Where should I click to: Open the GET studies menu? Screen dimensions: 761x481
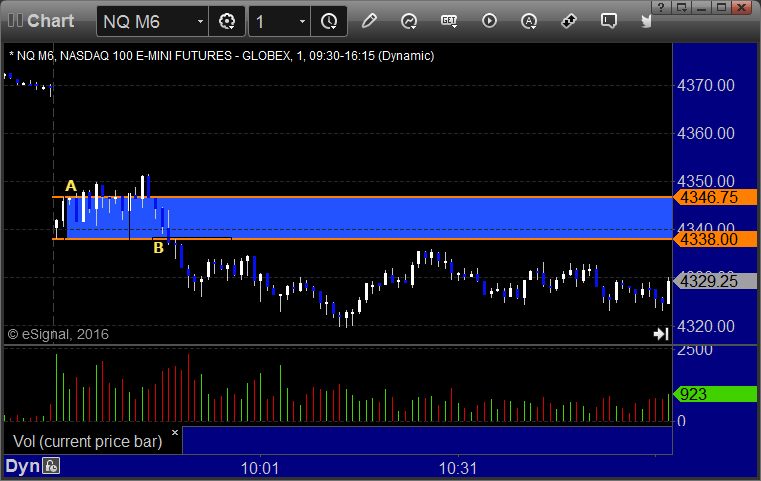click(x=449, y=21)
